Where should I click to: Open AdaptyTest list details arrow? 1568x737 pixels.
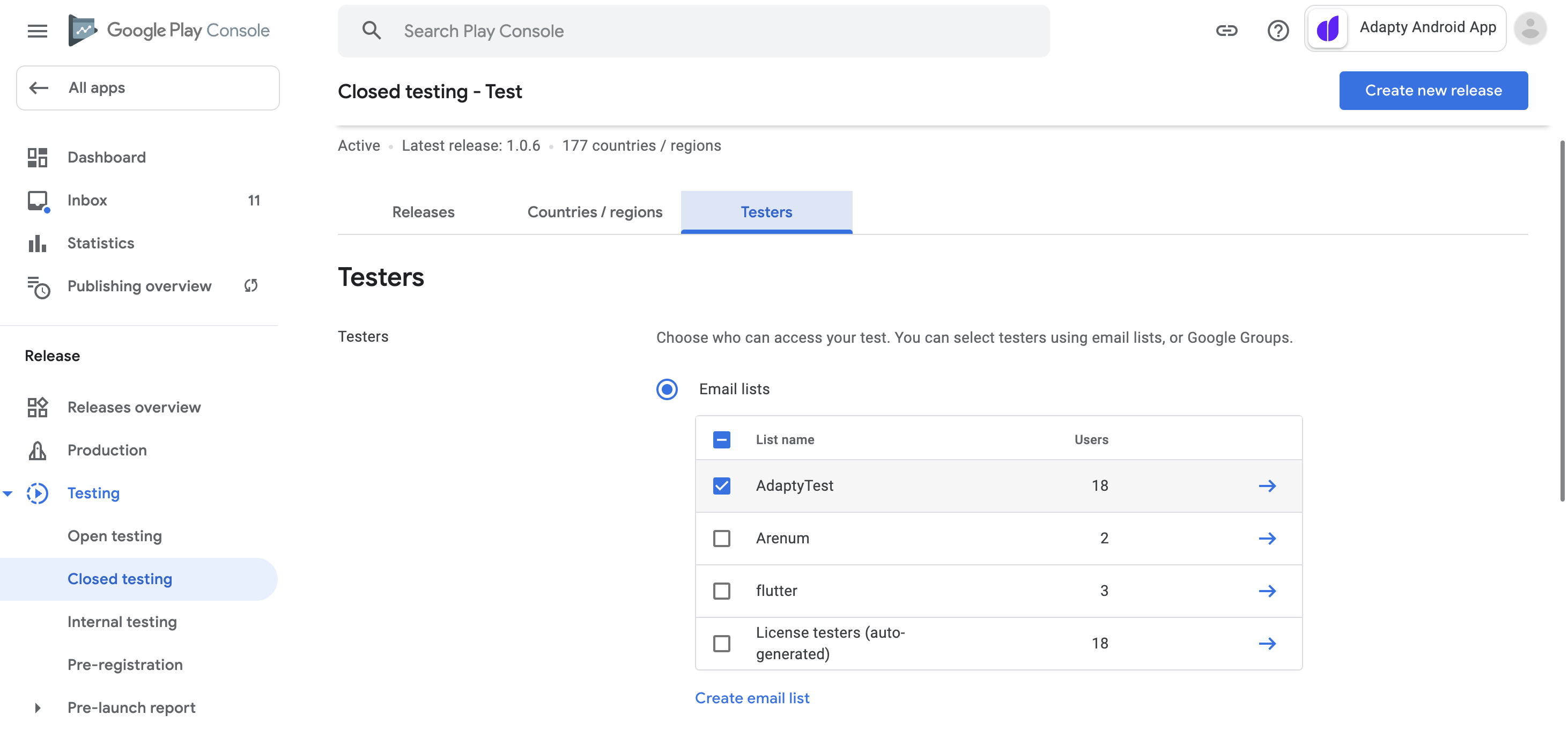pyautogui.click(x=1267, y=485)
